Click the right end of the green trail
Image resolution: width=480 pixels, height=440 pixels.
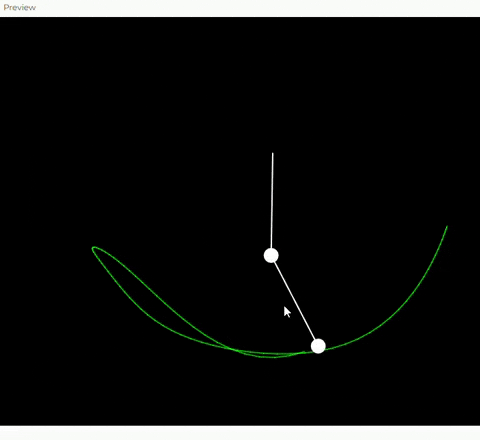click(447, 227)
